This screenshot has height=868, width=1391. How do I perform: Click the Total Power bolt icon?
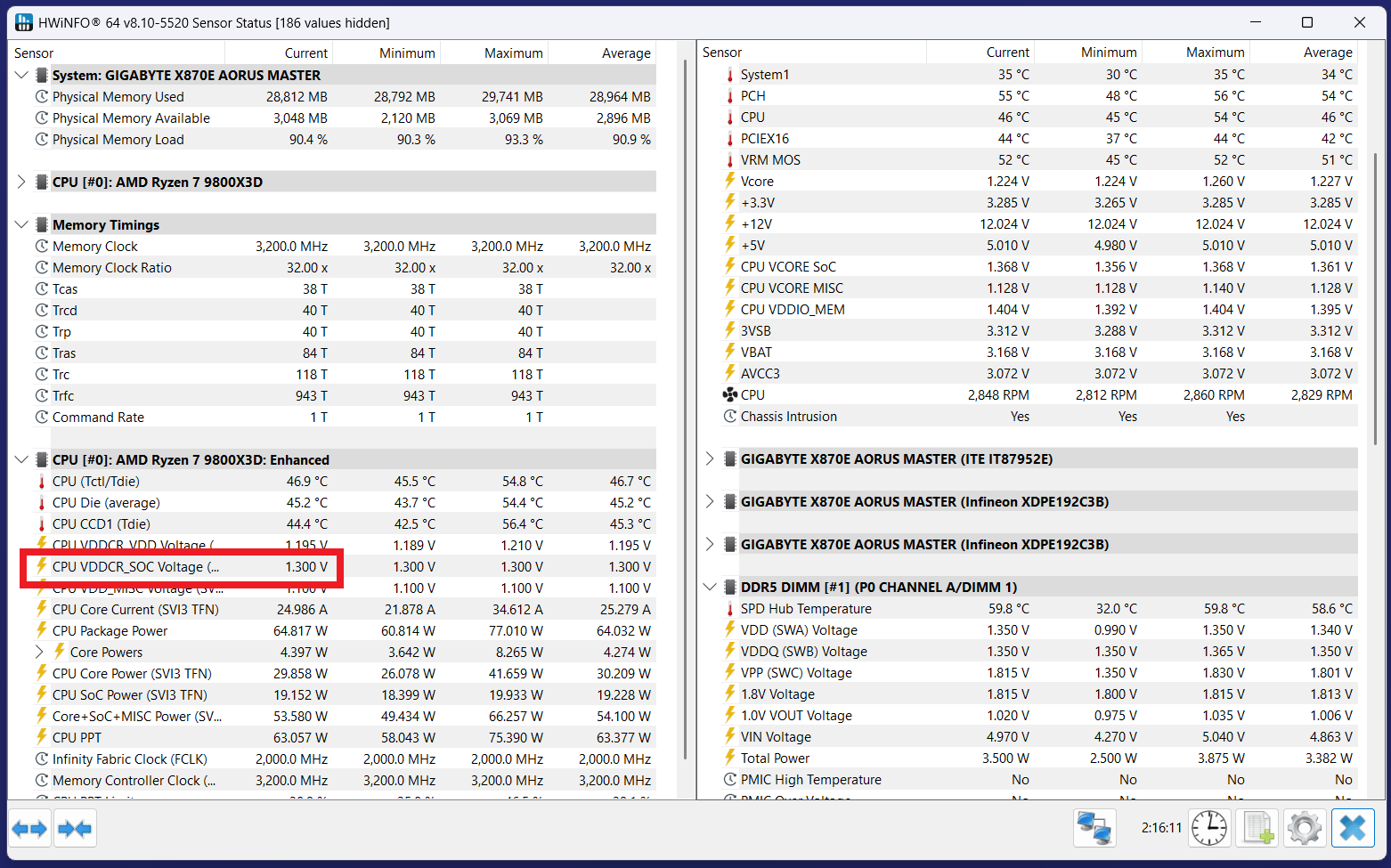click(730, 758)
